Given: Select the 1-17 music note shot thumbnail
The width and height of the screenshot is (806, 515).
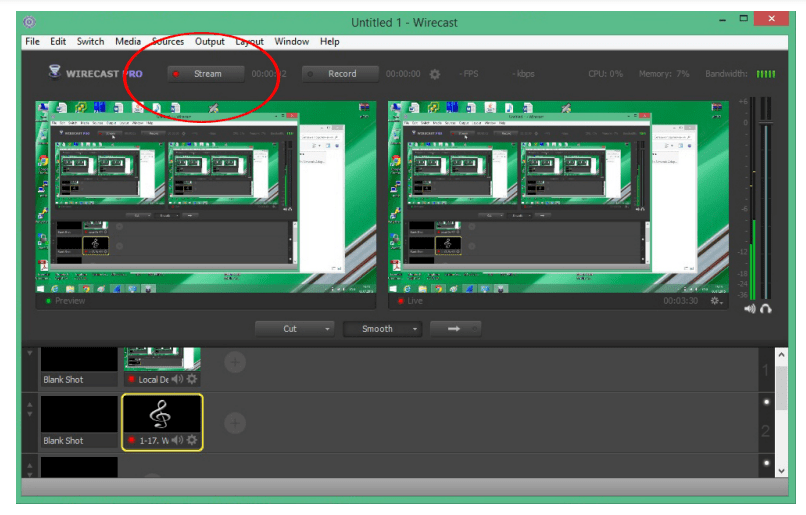Looking at the screenshot, I should tap(162, 414).
